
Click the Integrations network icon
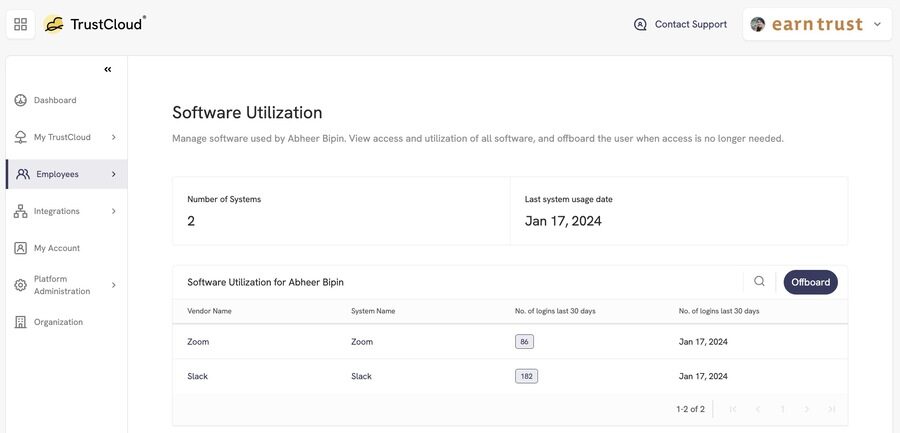point(21,211)
